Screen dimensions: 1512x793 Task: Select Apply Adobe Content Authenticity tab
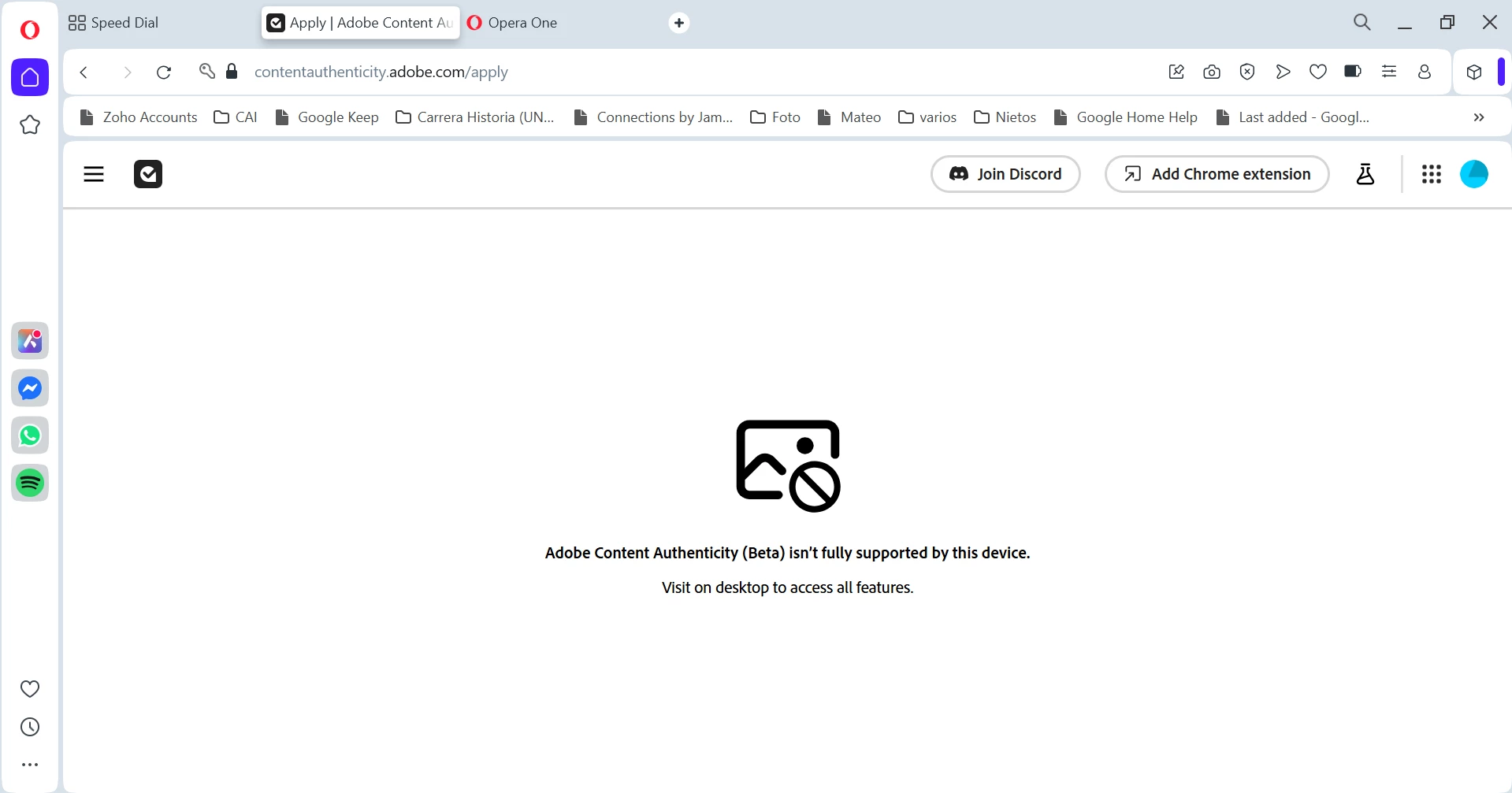click(361, 23)
